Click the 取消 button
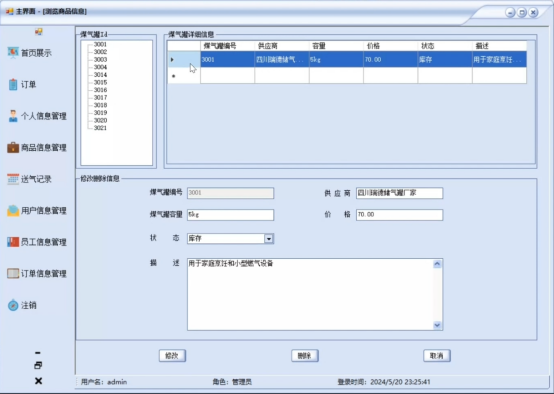This screenshot has width=554, height=394. (x=437, y=356)
